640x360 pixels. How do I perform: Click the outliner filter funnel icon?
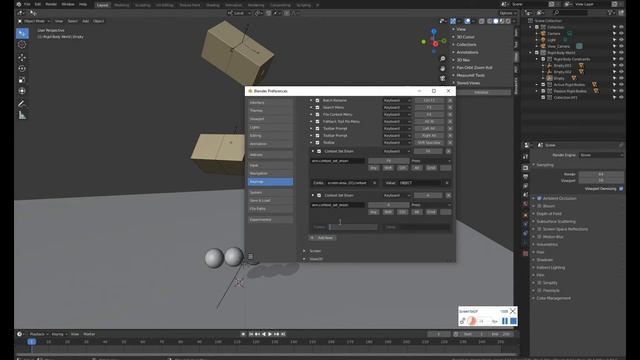tap(611, 13)
